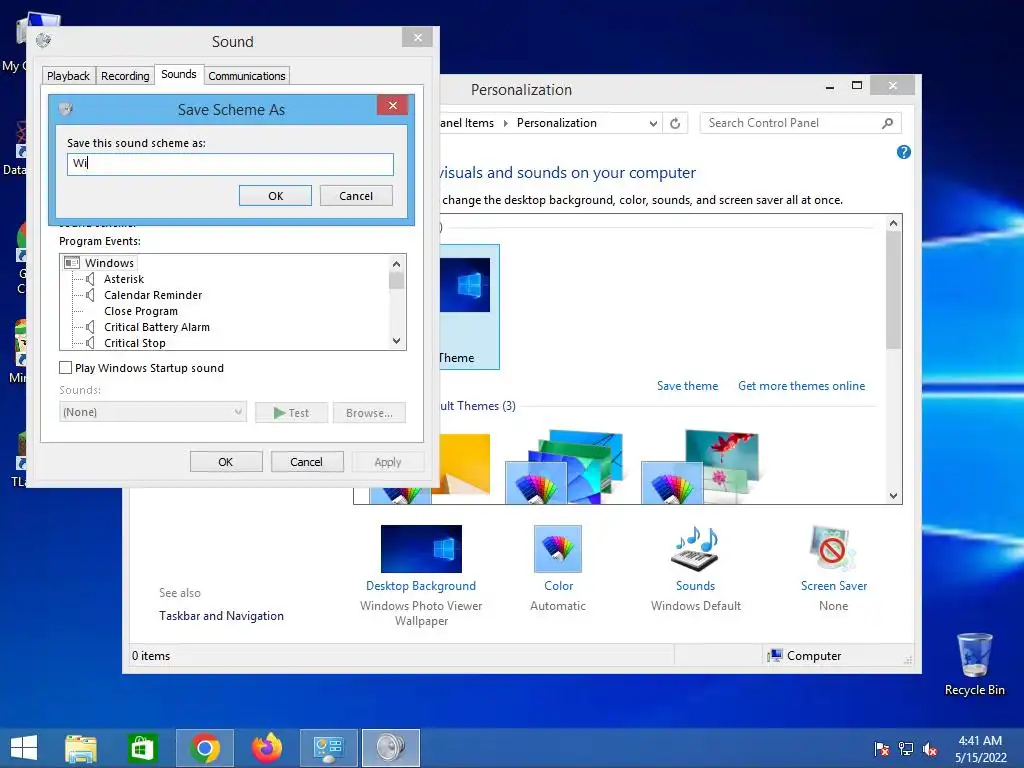Click the Action Center flag tray icon
Viewport: 1024px width, 768px height.
click(x=882, y=749)
